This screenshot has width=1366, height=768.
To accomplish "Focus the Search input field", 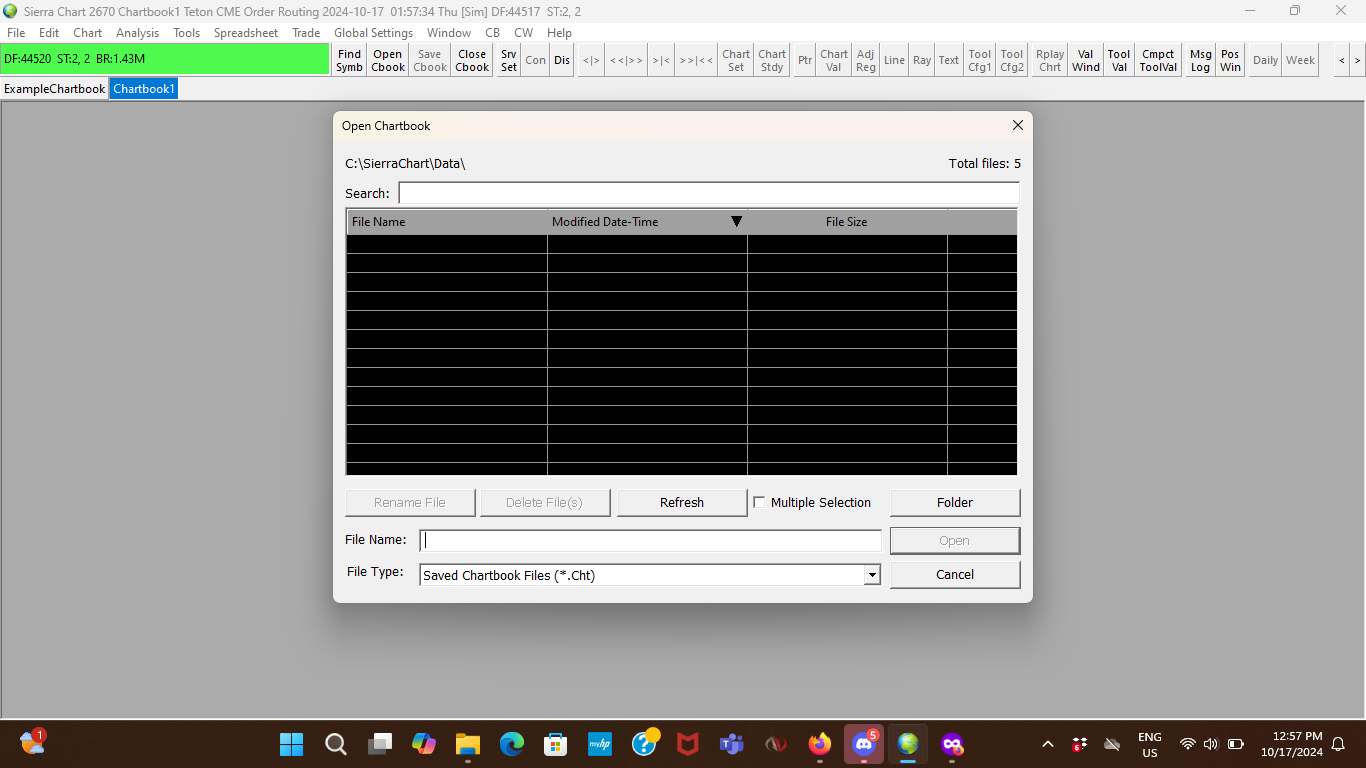I will tap(709, 193).
